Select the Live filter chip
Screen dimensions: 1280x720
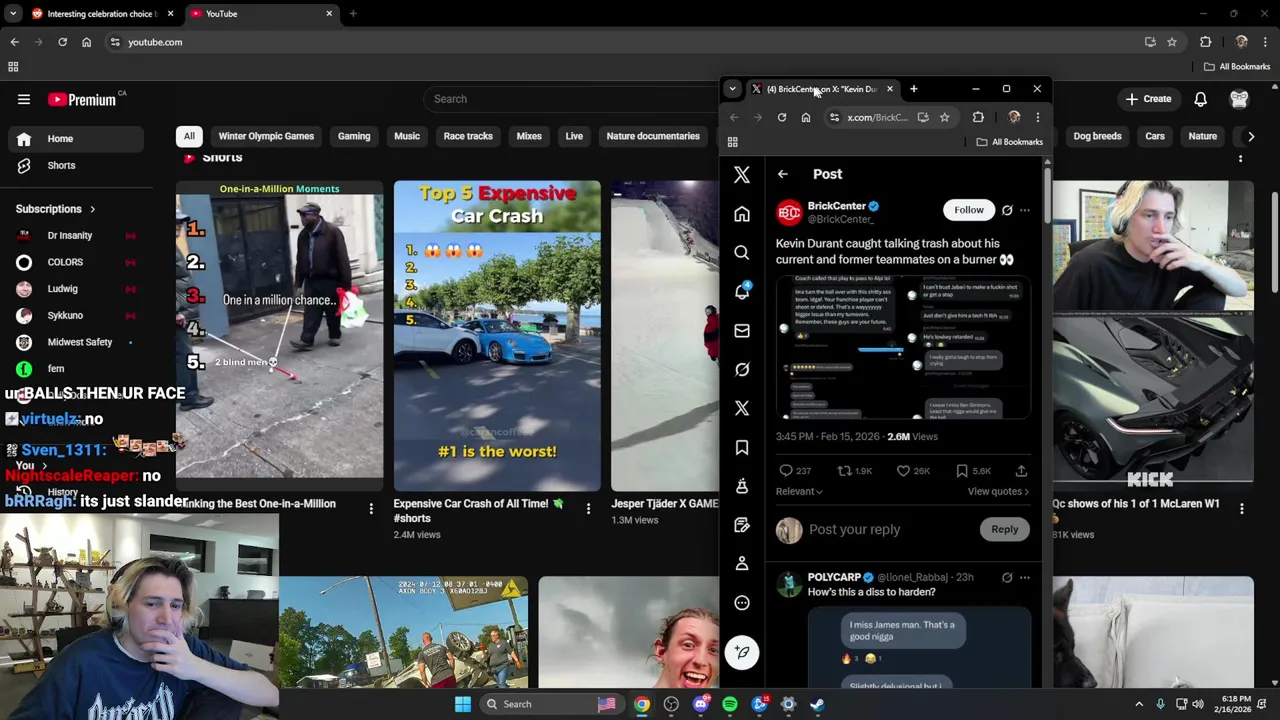pyautogui.click(x=574, y=136)
